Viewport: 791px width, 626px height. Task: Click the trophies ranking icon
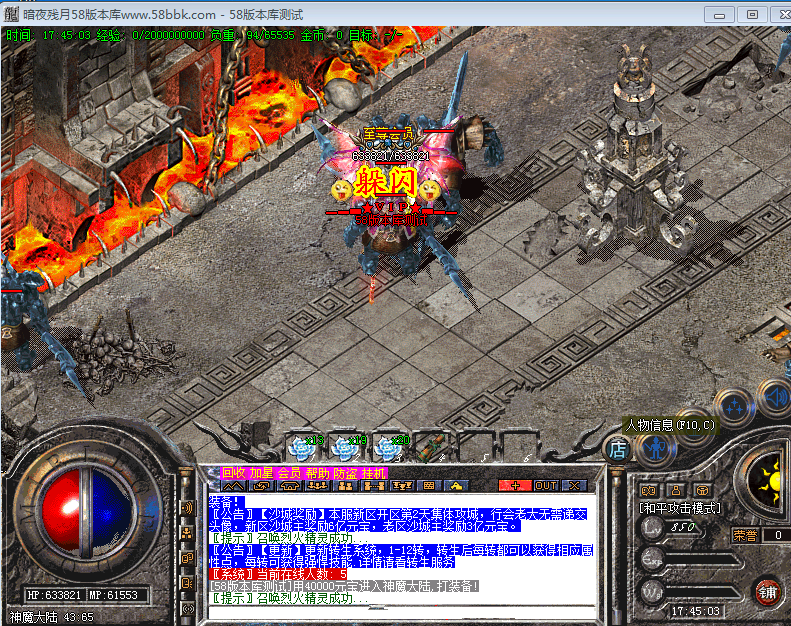pyautogui.click(x=402, y=486)
